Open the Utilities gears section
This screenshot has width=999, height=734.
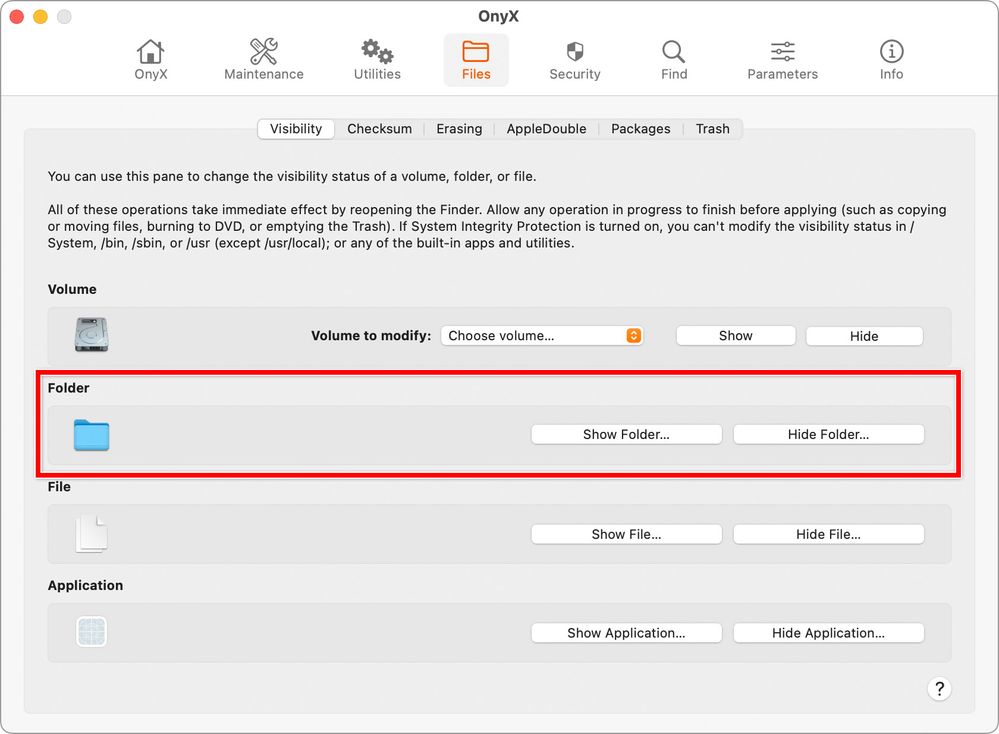(377, 60)
